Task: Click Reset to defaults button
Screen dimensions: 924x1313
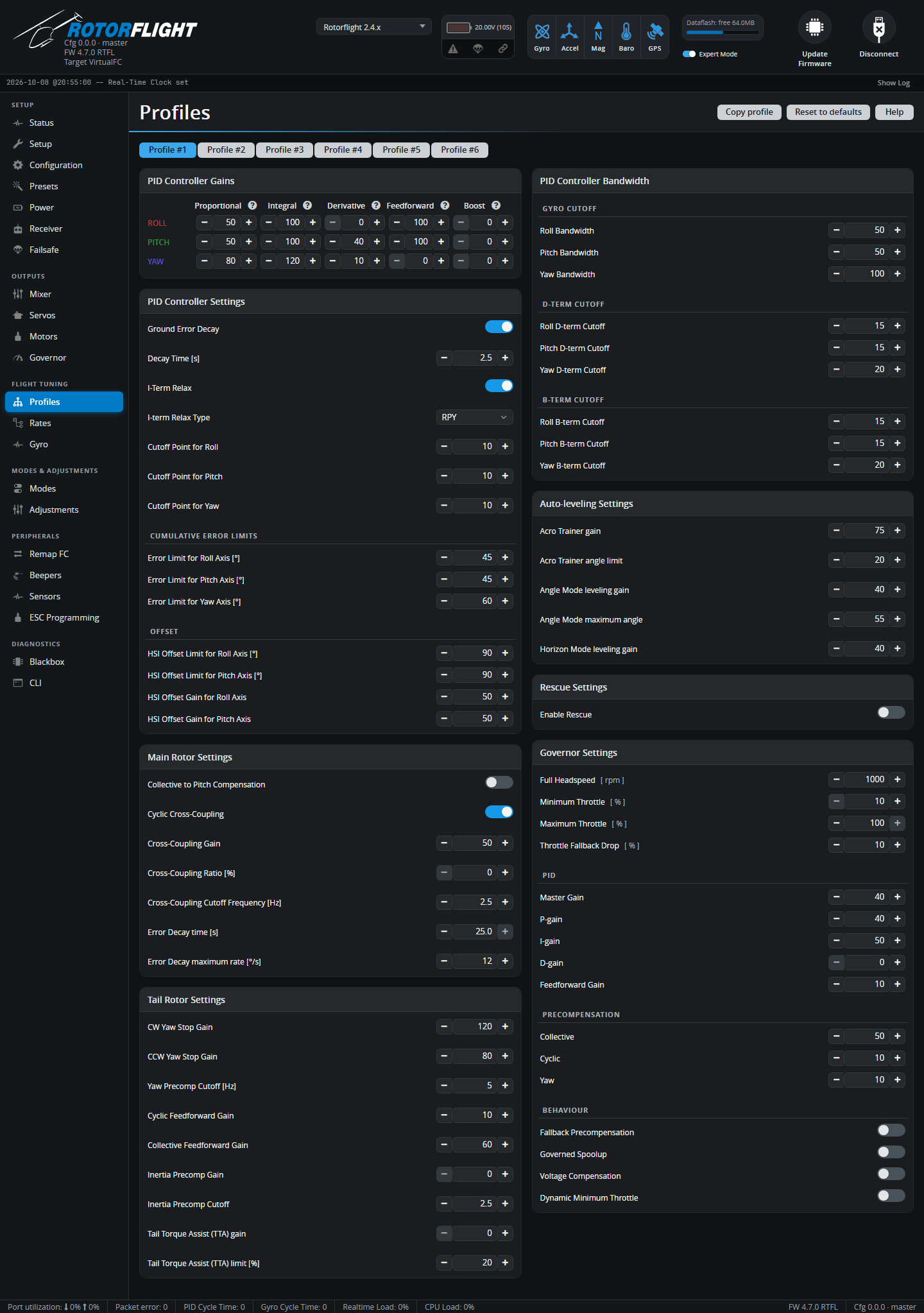Action: 828,112
